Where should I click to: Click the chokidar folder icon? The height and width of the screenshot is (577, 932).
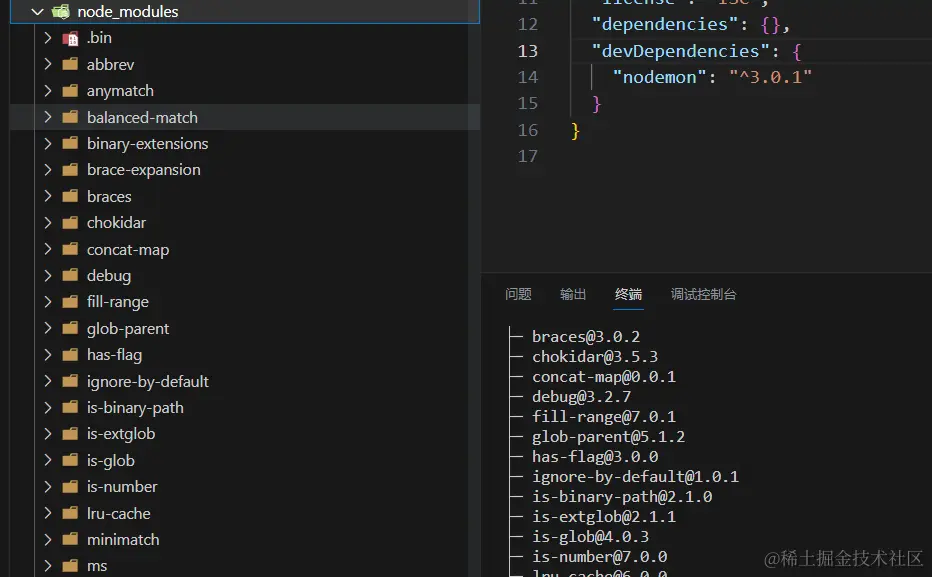pos(70,223)
